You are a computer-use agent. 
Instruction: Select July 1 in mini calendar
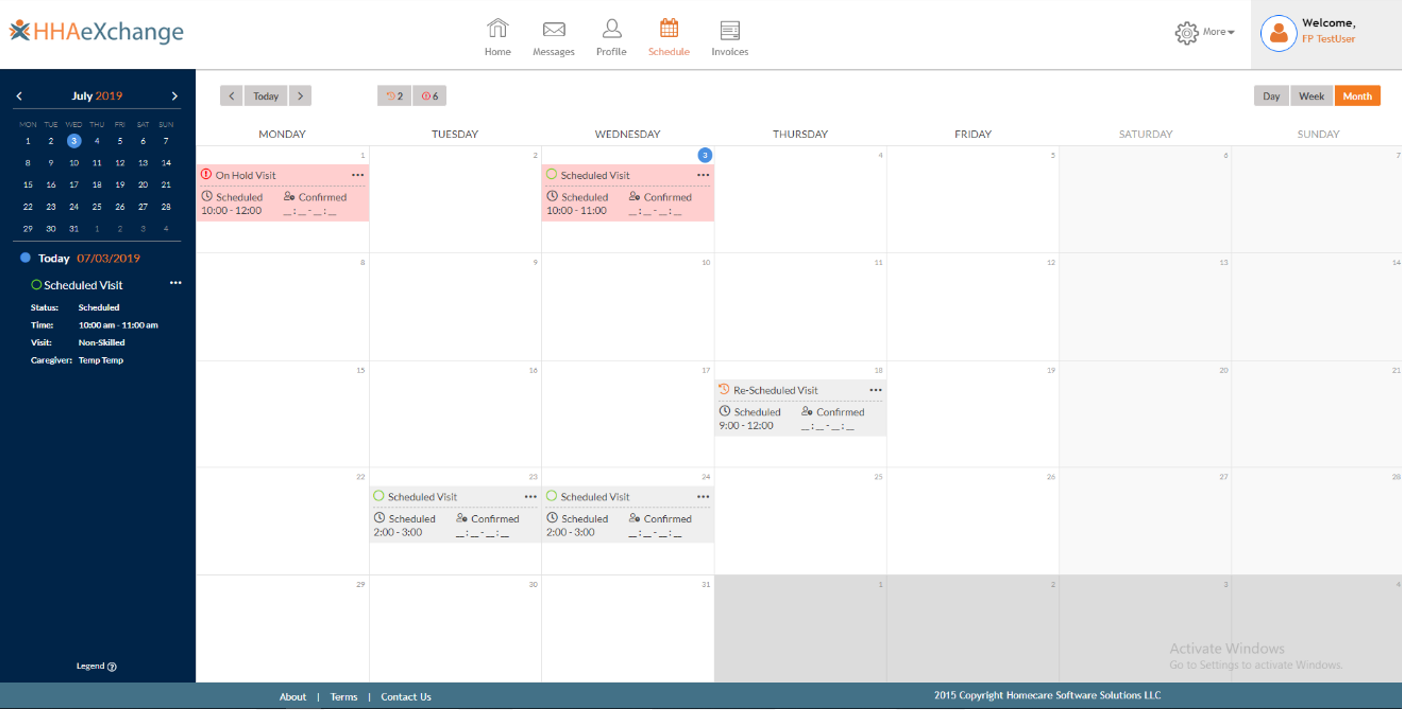tap(28, 141)
